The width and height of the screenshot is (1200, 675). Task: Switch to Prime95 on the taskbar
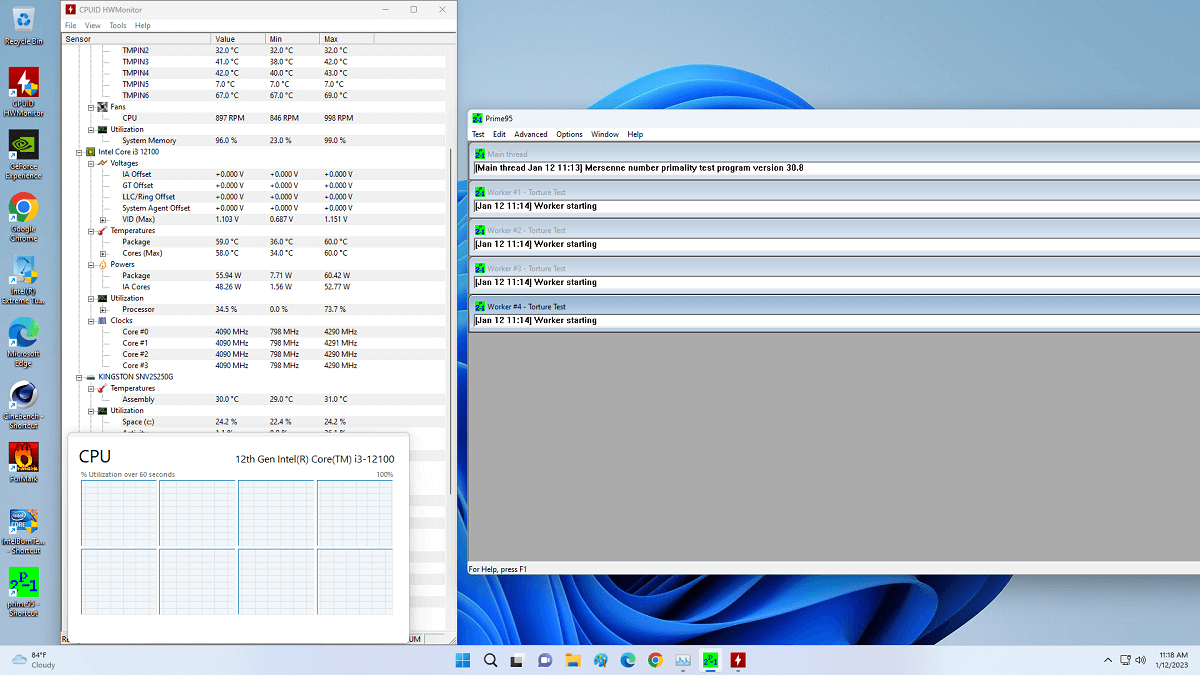[x=710, y=660]
